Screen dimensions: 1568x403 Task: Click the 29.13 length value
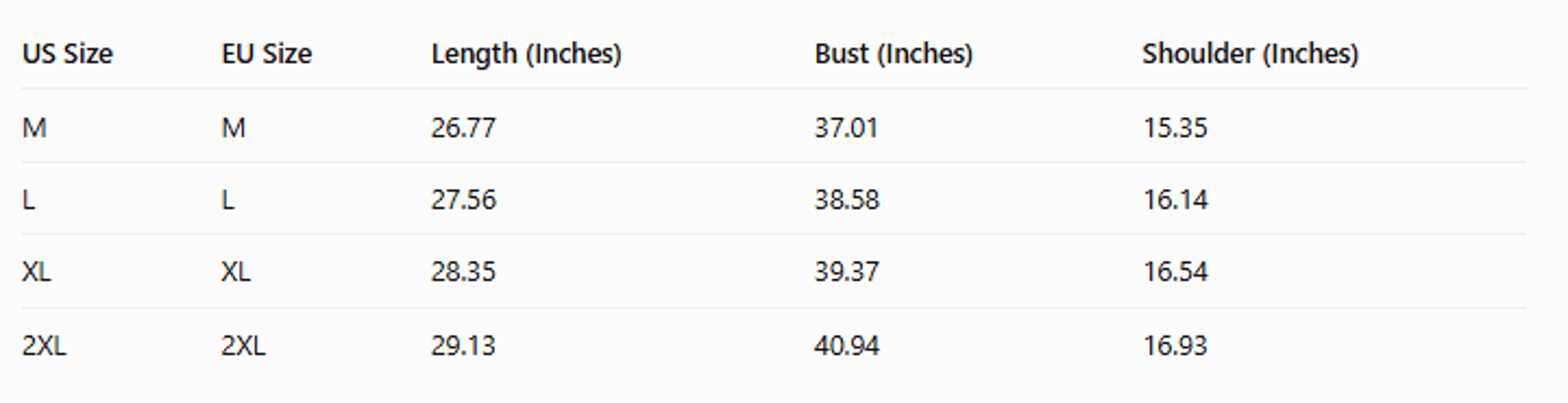[x=463, y=346]
